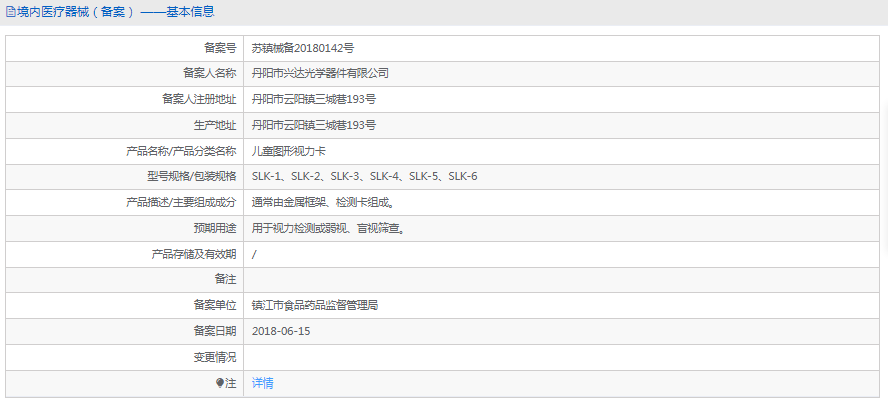Click the description 通常由金属框架、检测卡组成
888x403 pixels.
point(329,202)
